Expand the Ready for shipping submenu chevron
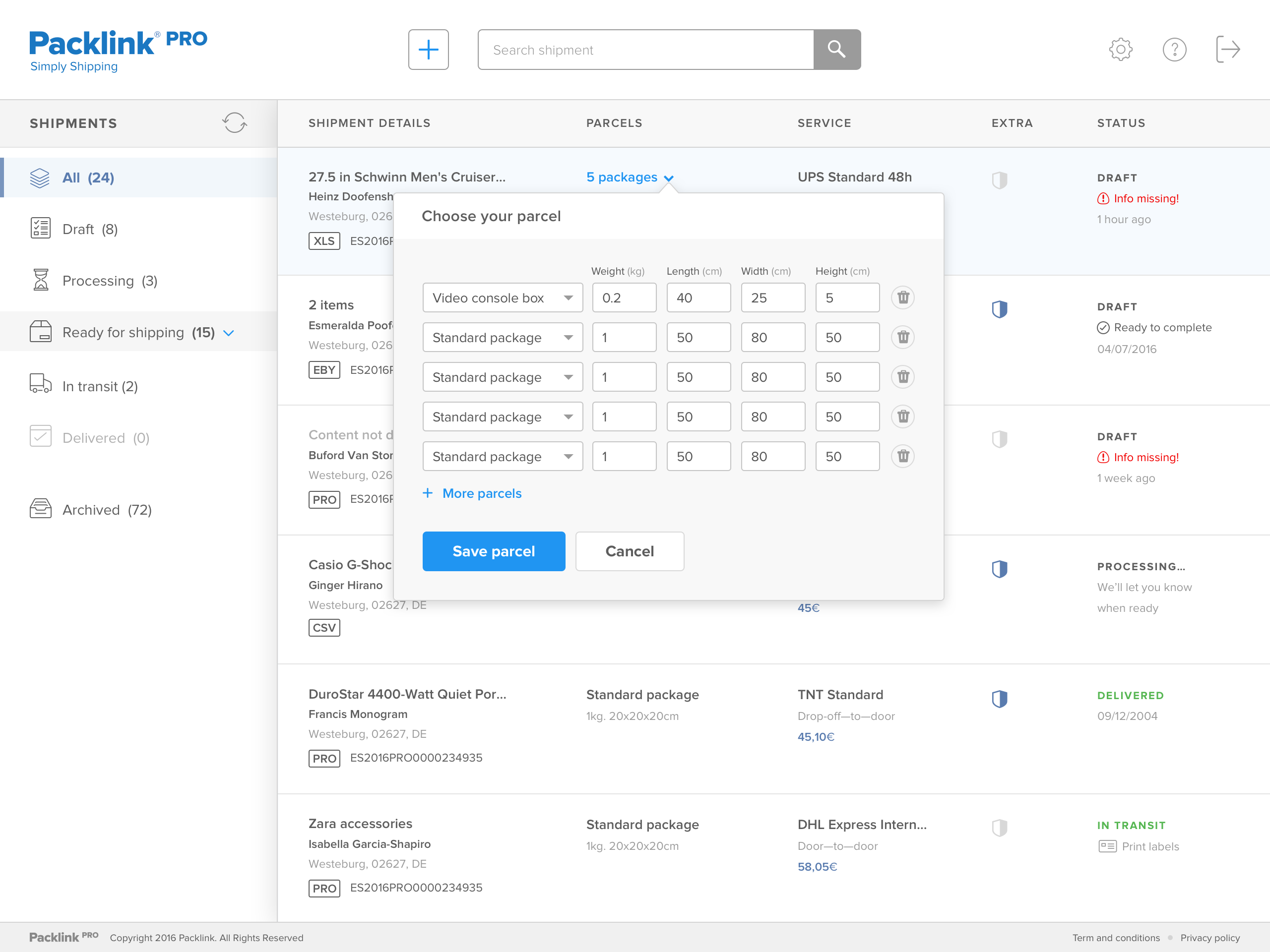1270x952 pixels. click(x=229, y=333)
